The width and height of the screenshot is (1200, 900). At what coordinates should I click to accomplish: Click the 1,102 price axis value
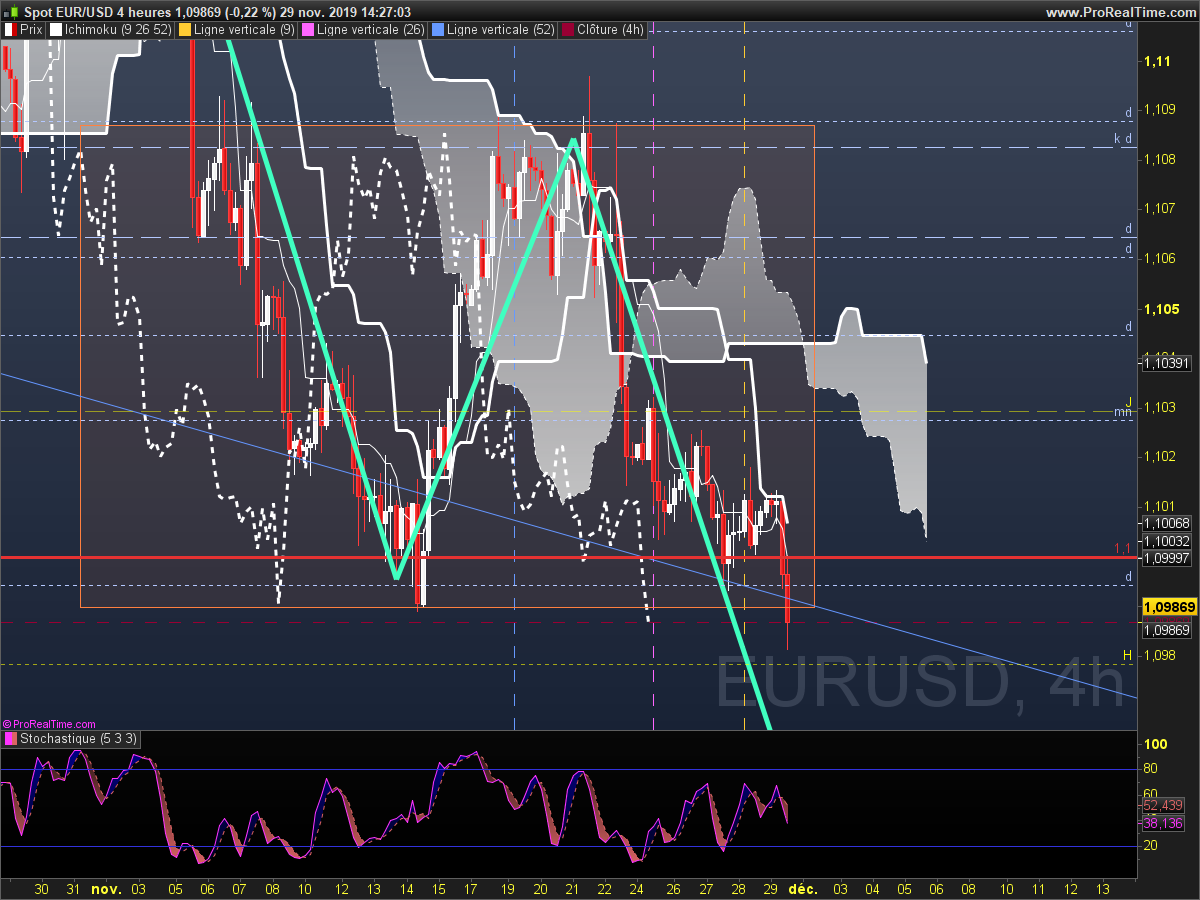coord(1160,457)
